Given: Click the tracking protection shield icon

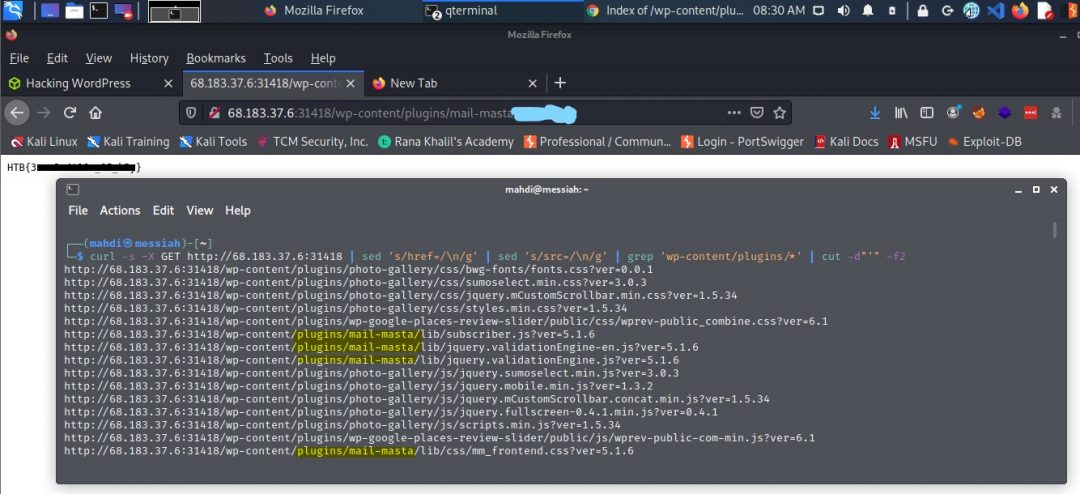Looking at the screenshot, I should click(x=191, y=113).
